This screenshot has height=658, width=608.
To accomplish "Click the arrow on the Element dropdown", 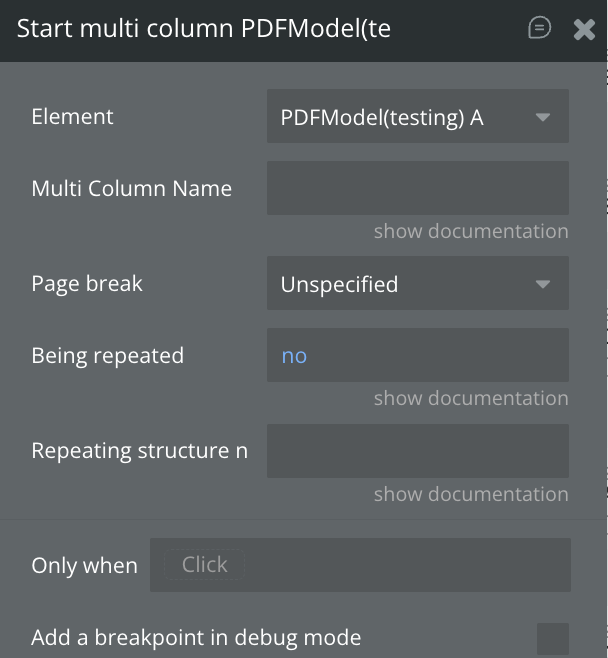I will pyautogui.click(x=543, y=117).
